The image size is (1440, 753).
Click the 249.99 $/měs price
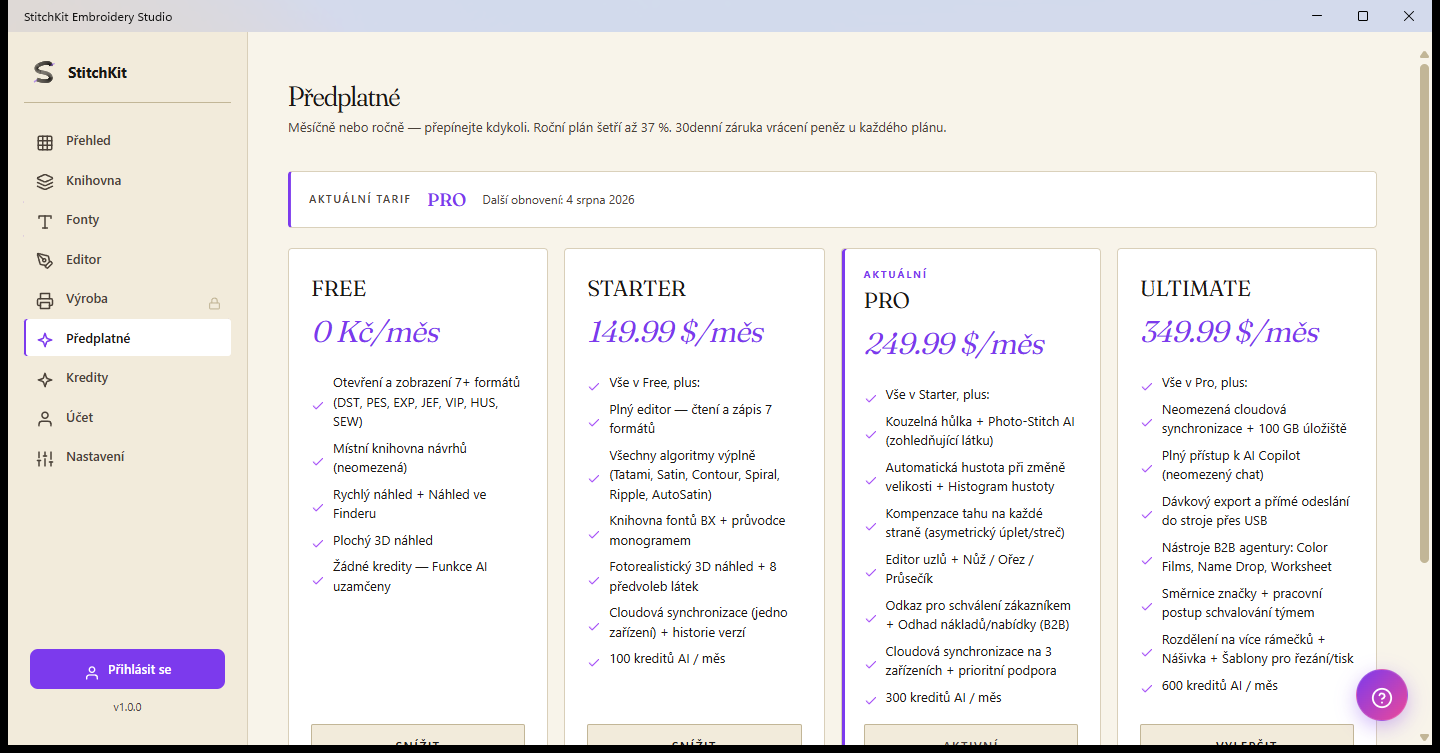tap(954, 345)
